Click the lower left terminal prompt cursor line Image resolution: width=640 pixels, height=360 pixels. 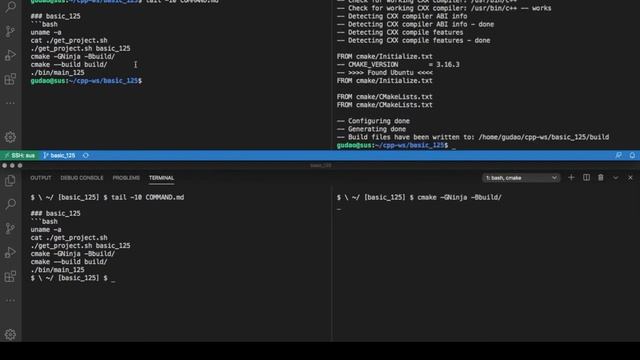click(x=73, y=278)
